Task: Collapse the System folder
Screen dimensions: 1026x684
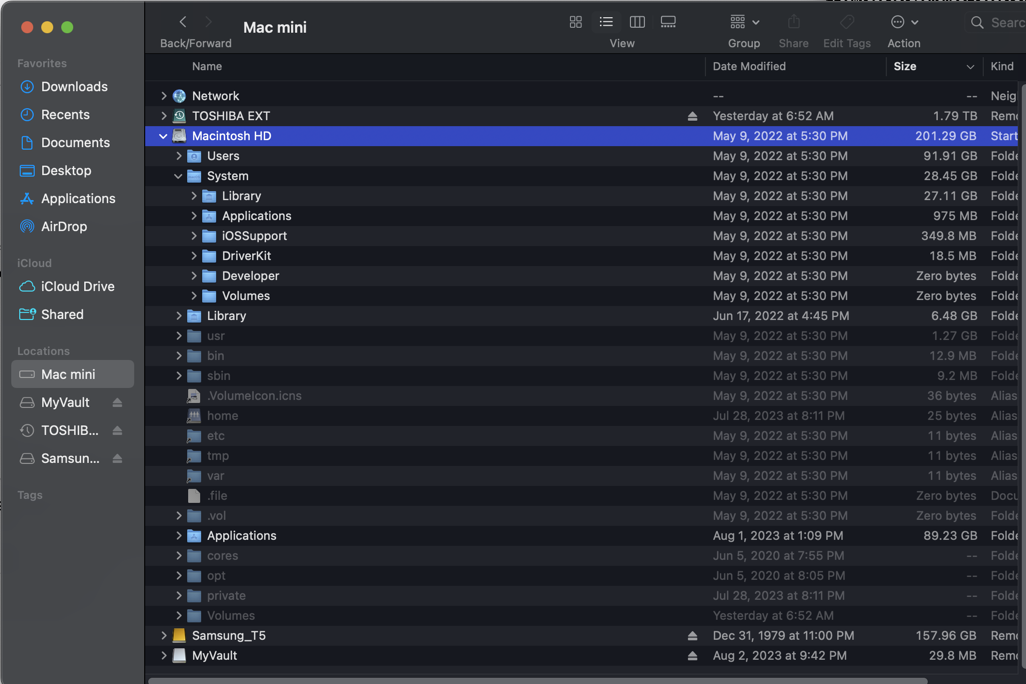Action: click(179, 176)
